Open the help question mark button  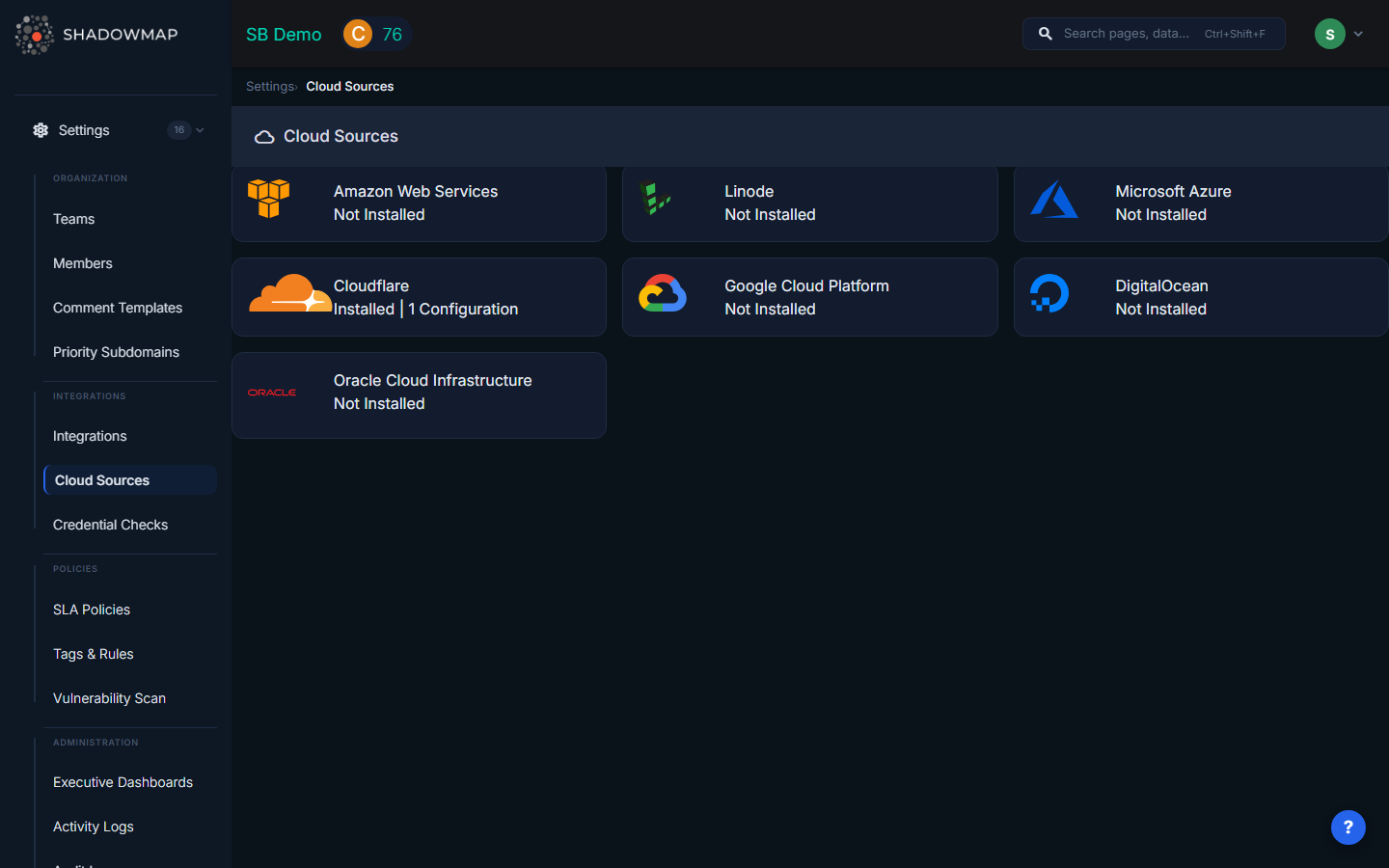tap(1348, 827)
